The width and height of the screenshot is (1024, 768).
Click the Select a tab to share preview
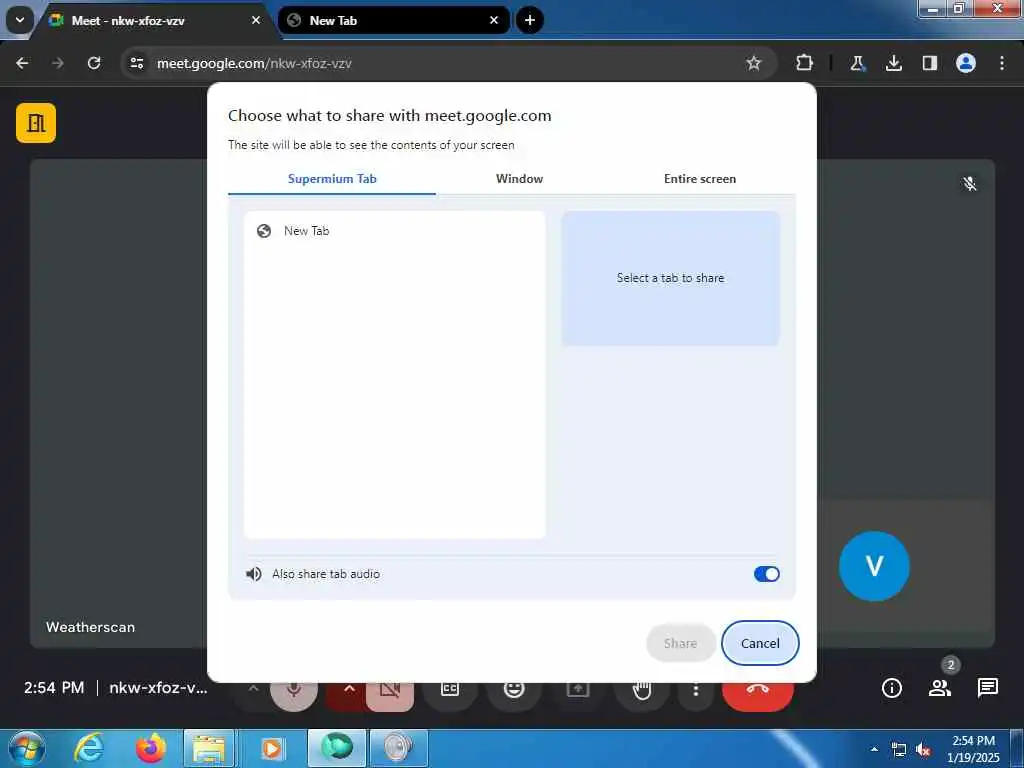coord(670,278)
